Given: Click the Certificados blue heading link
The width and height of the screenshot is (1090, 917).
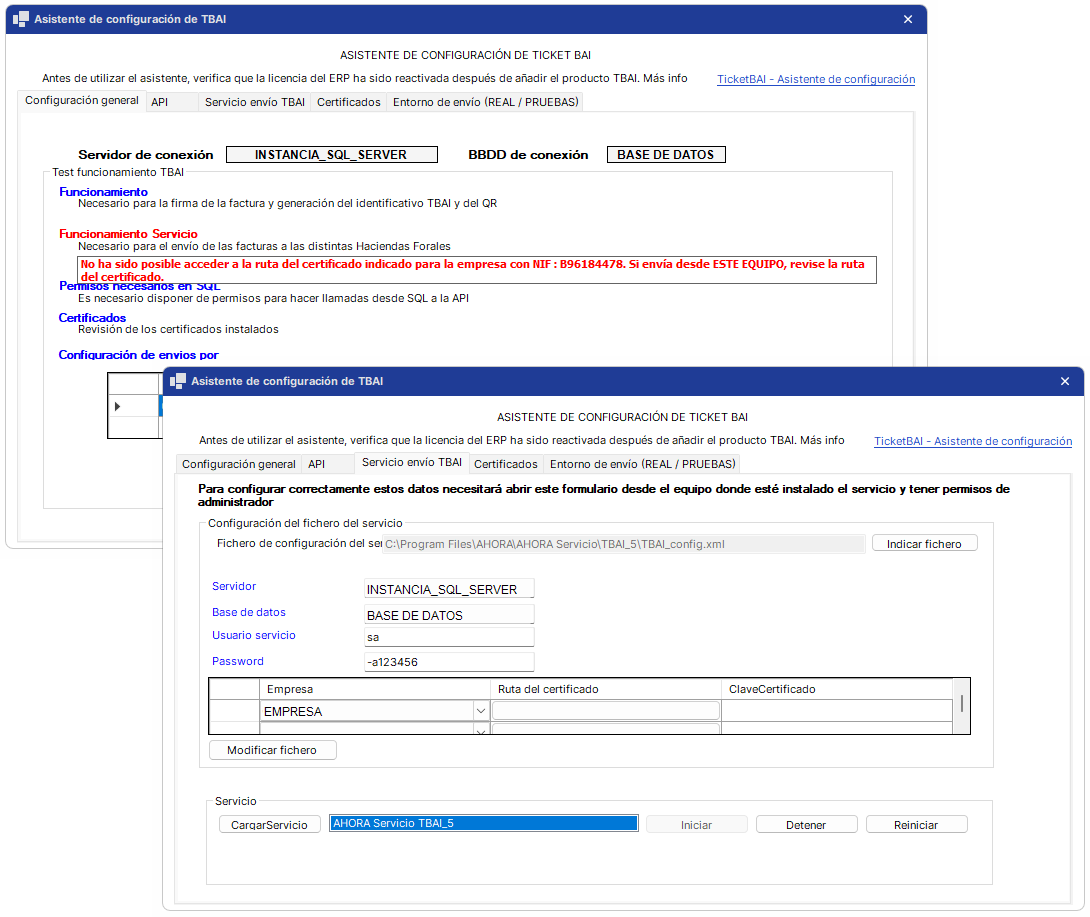Looking at the screenshot, I should coord(92,318).
